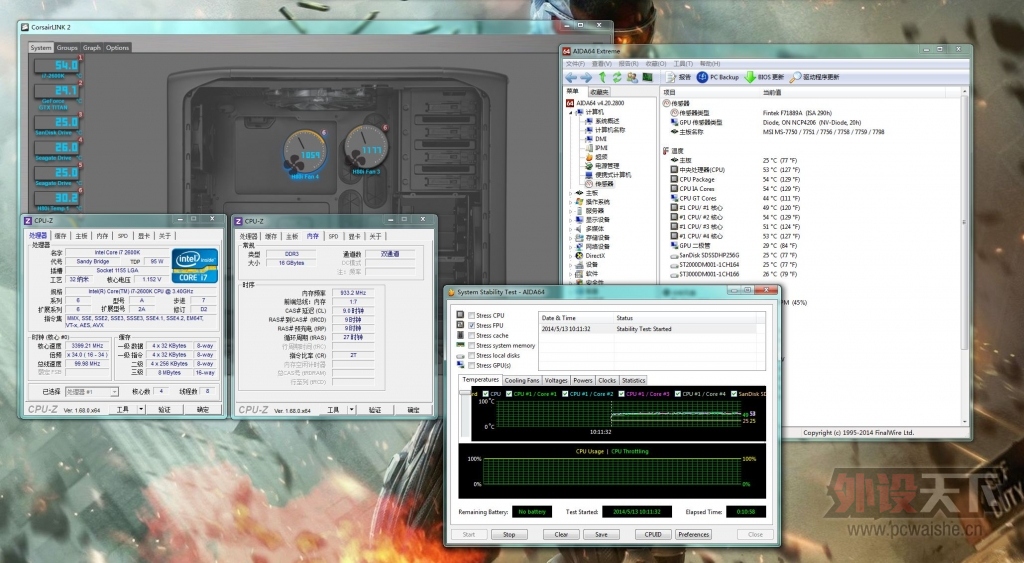The width and height of the screenshot is (1024, 563).
Task: Tick Stress system memory checkbox
Action: (472, 346)
